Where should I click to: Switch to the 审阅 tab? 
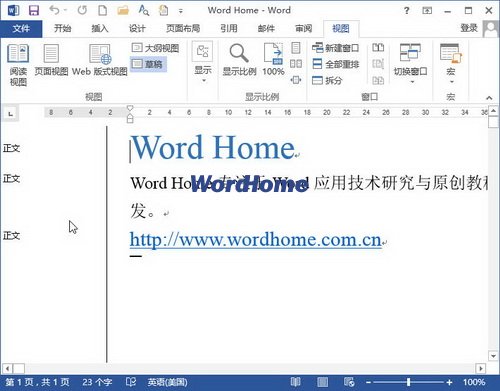point(304,29)
